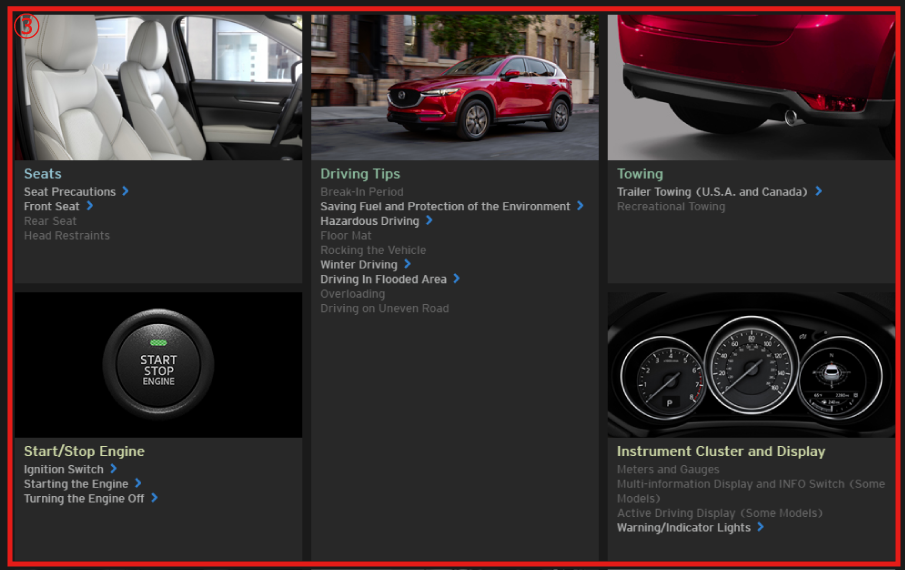The height and width of the screenshot is (570, 905).
Task: Select the Towing section heading
Action: click(x=640, y=174)
